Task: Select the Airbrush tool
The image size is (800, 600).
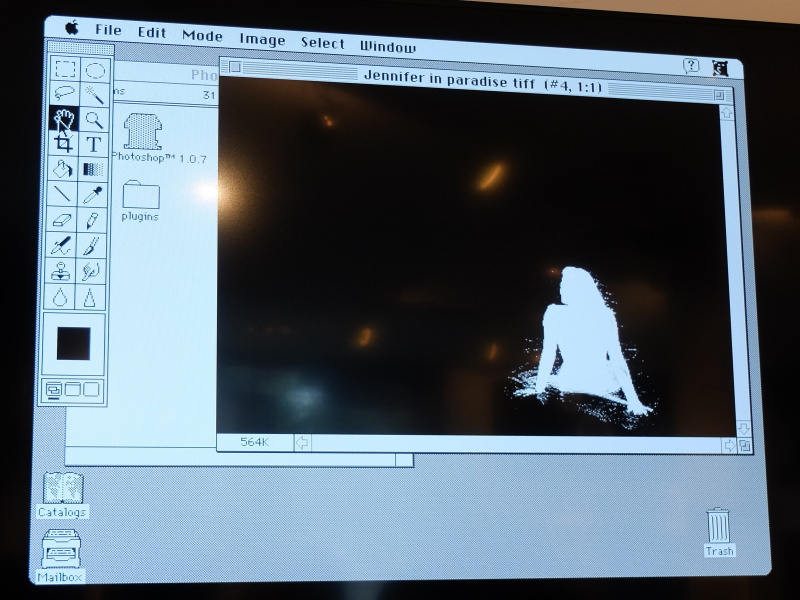Action: pyautogui.click(x=61, y=245)
